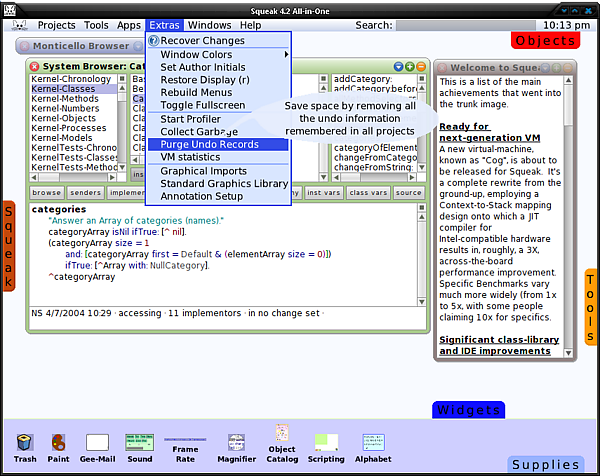600x476 pixels.
Task: Select Standard Graphics Library
Action: click(218, 184)
